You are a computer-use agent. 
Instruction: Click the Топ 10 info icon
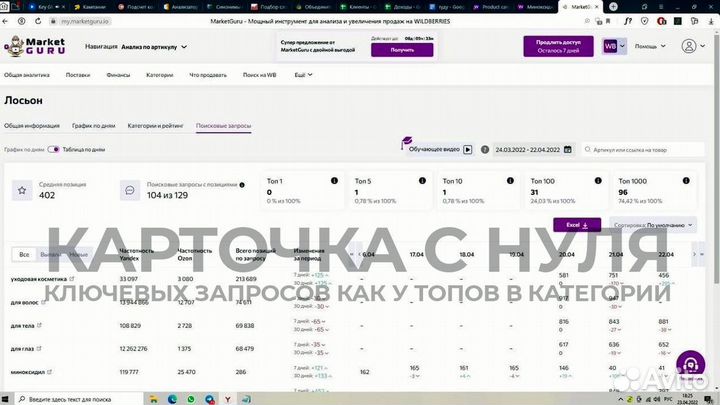point(510,181)
